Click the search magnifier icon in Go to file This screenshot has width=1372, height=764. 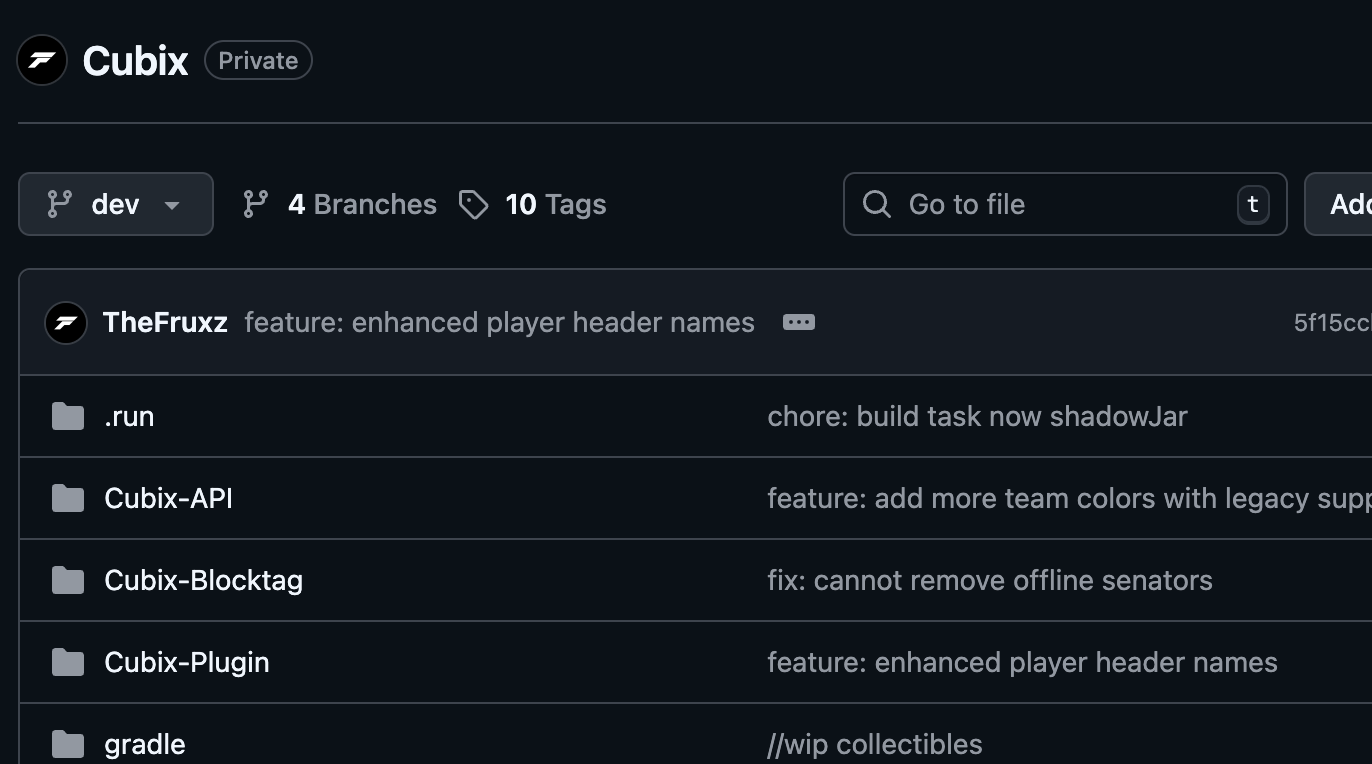pos(877,205)
